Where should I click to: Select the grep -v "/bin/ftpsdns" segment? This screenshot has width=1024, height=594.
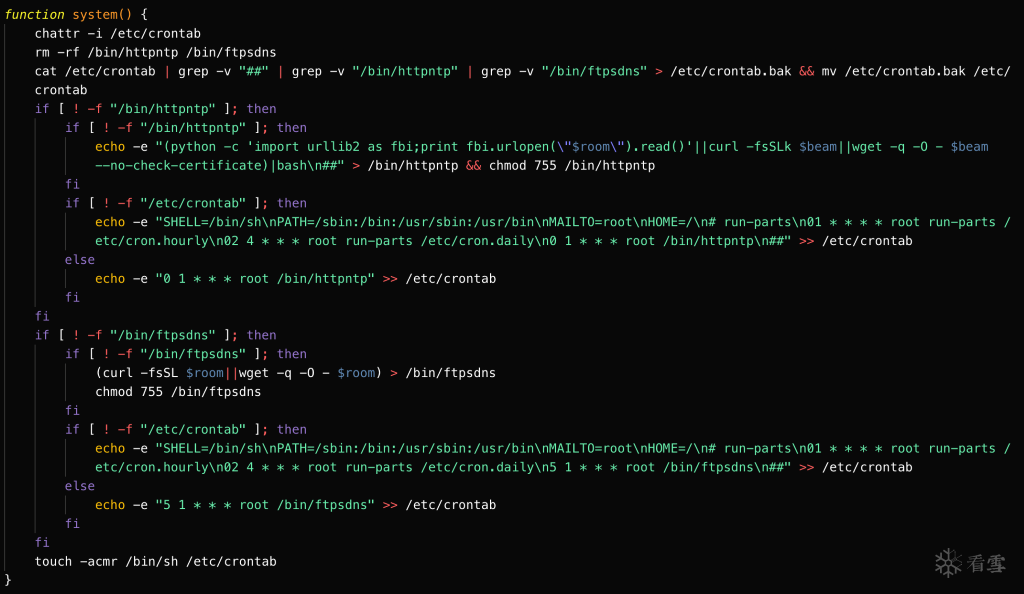[564, 71]
